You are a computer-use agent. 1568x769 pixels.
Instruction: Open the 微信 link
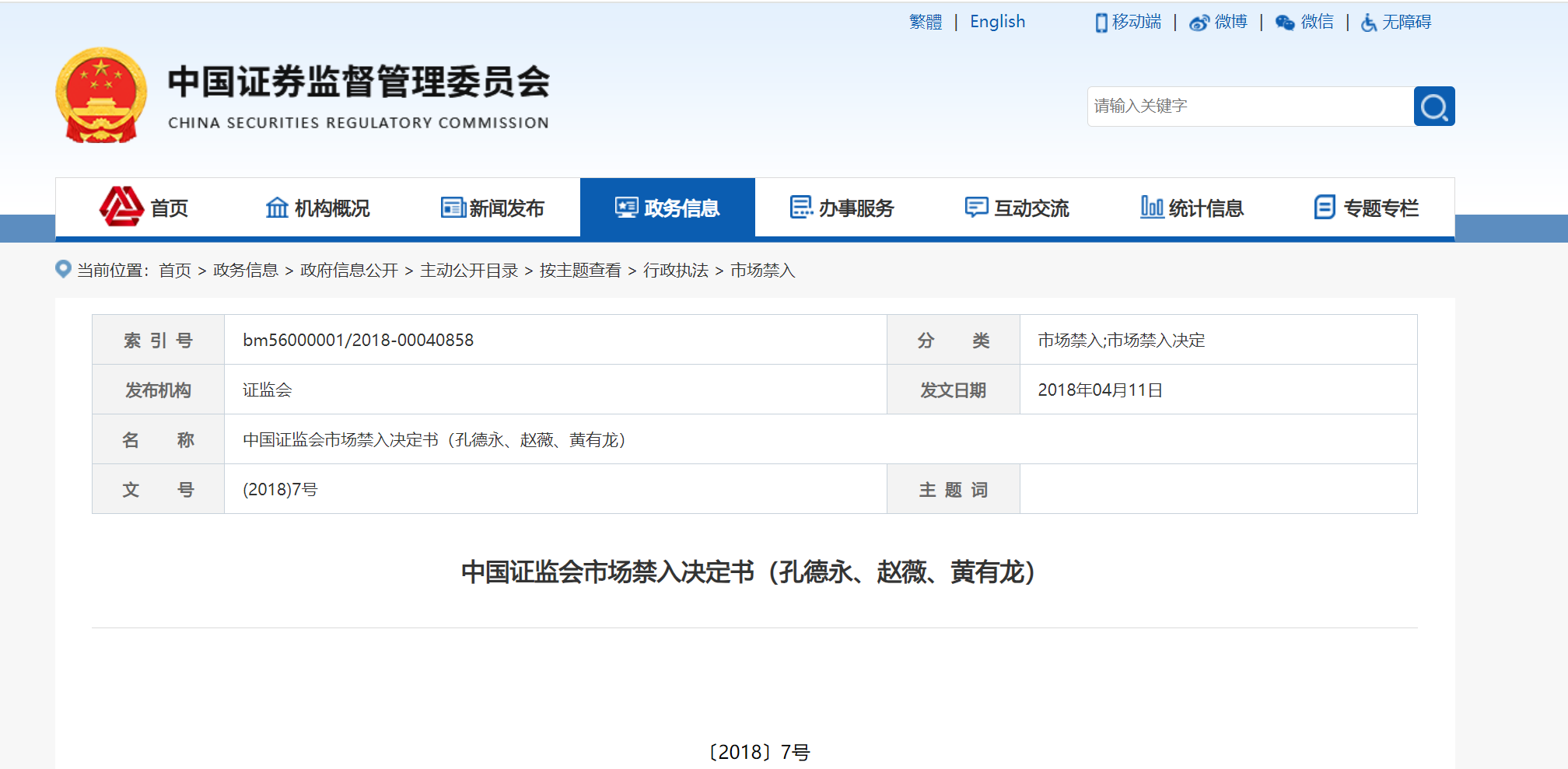(1317, 22)
